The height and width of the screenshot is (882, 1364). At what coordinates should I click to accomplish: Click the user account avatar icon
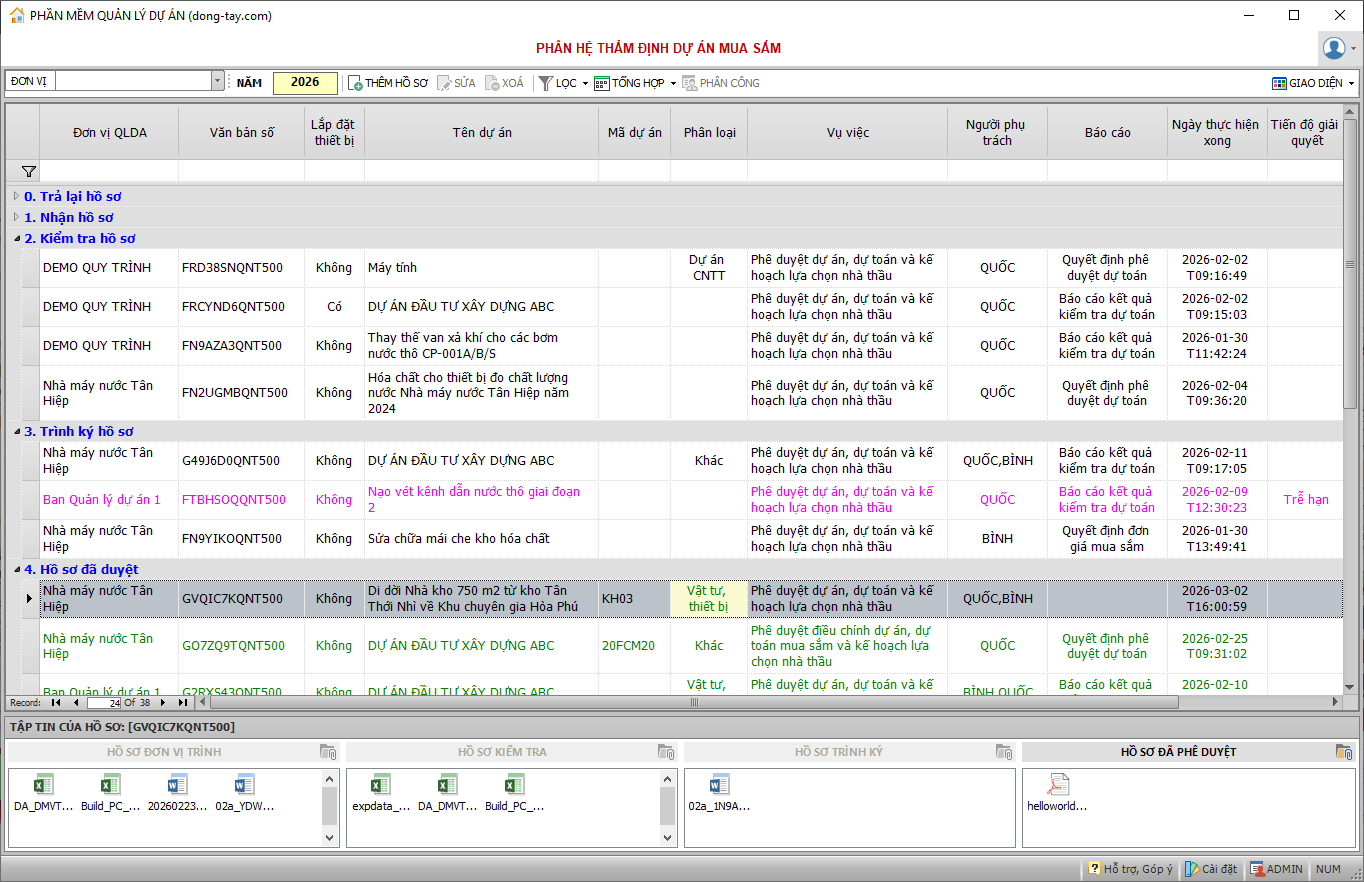coord(1334,47)
